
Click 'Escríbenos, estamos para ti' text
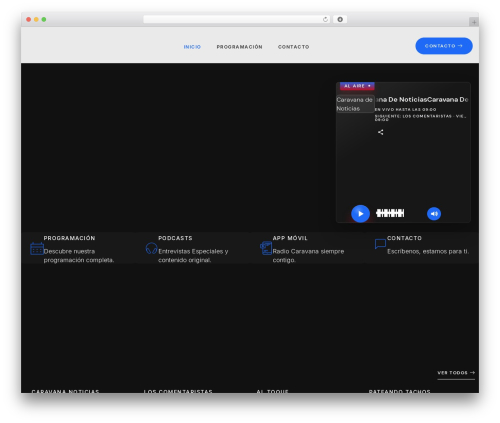[x=428, y=251]
